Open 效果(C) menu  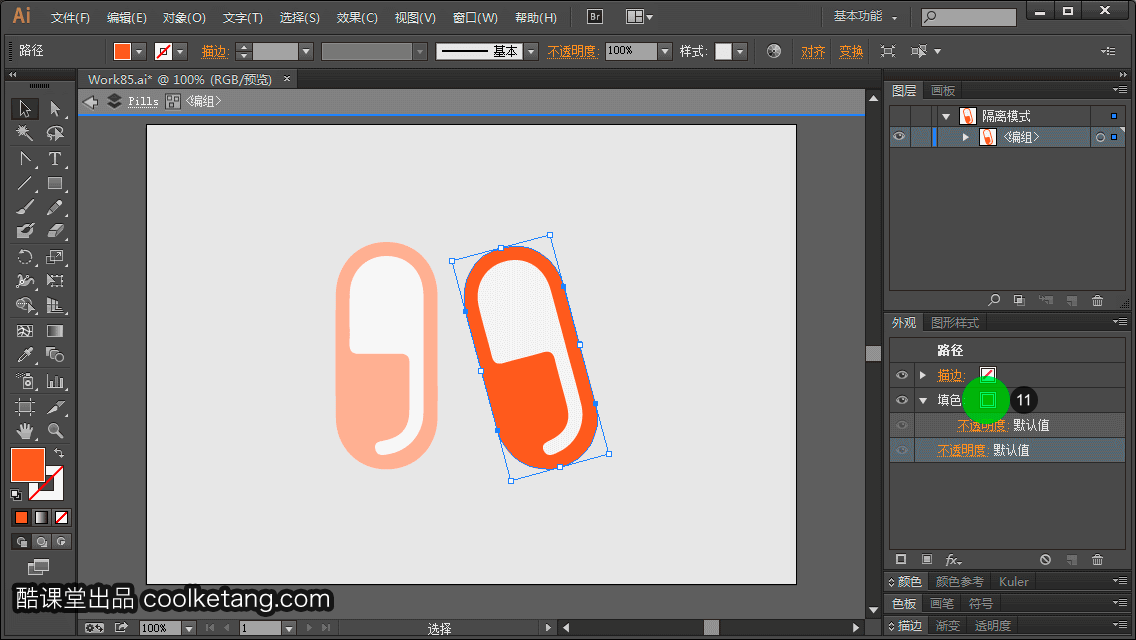357,17
